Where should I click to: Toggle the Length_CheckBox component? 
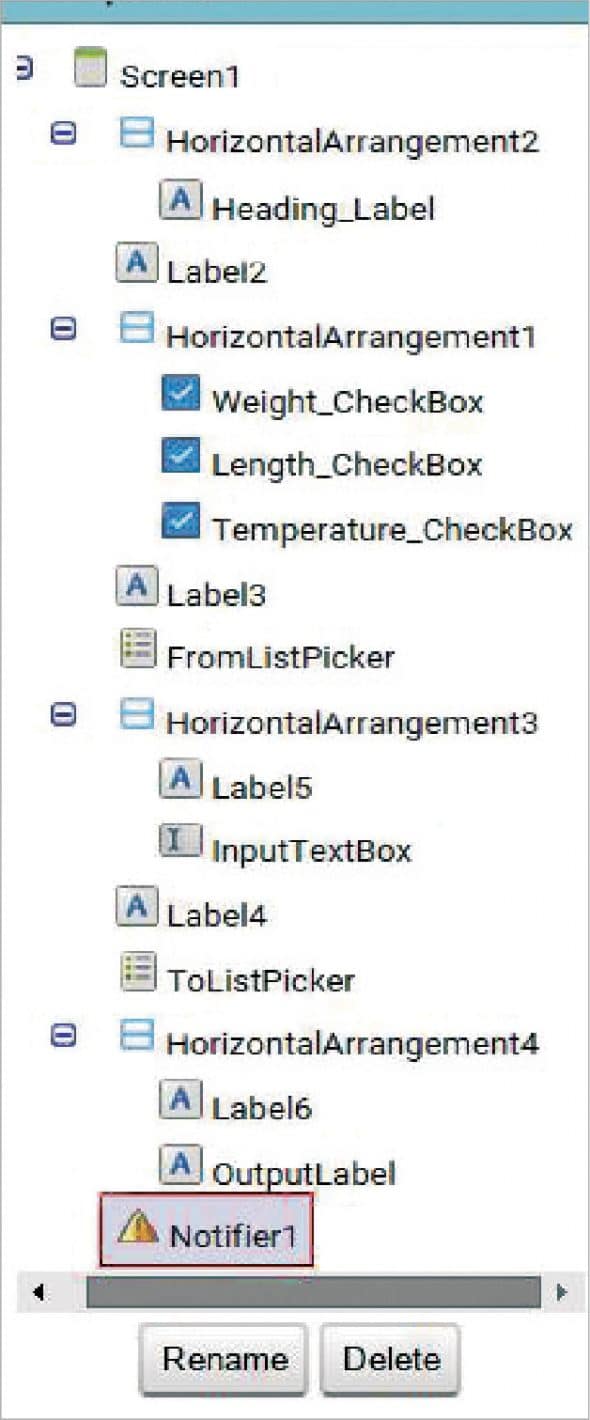point(180,455)
